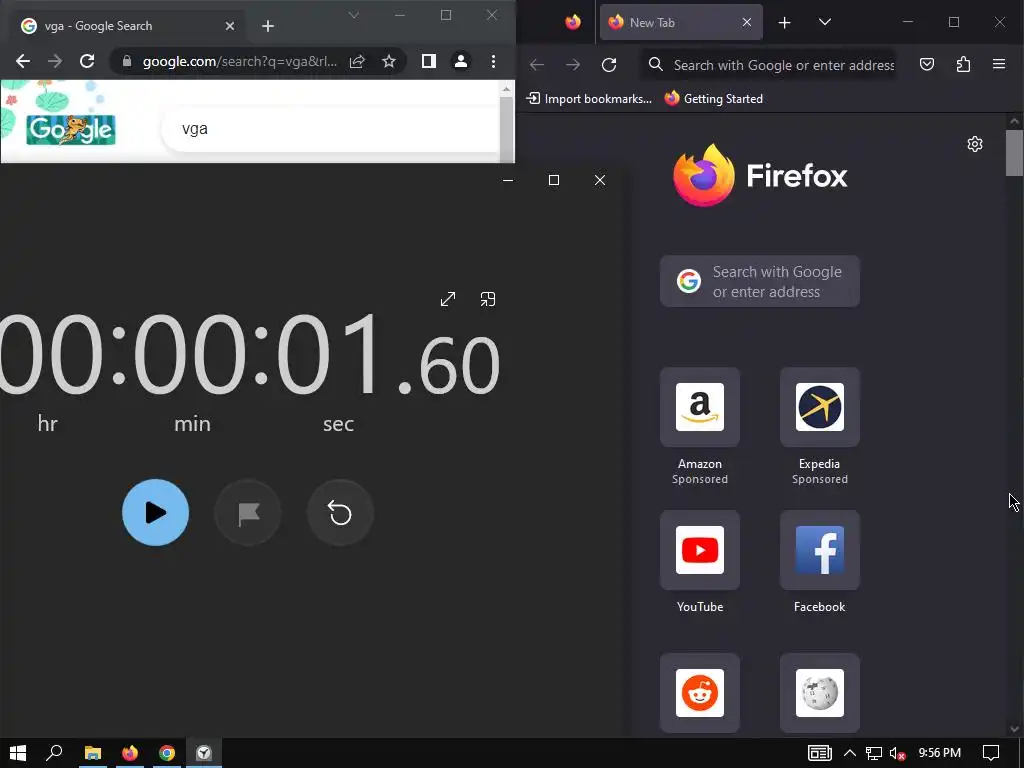The image size is (1024, 768).
Task: Open Firefox from the taskbar
Action: click(130, 753)
